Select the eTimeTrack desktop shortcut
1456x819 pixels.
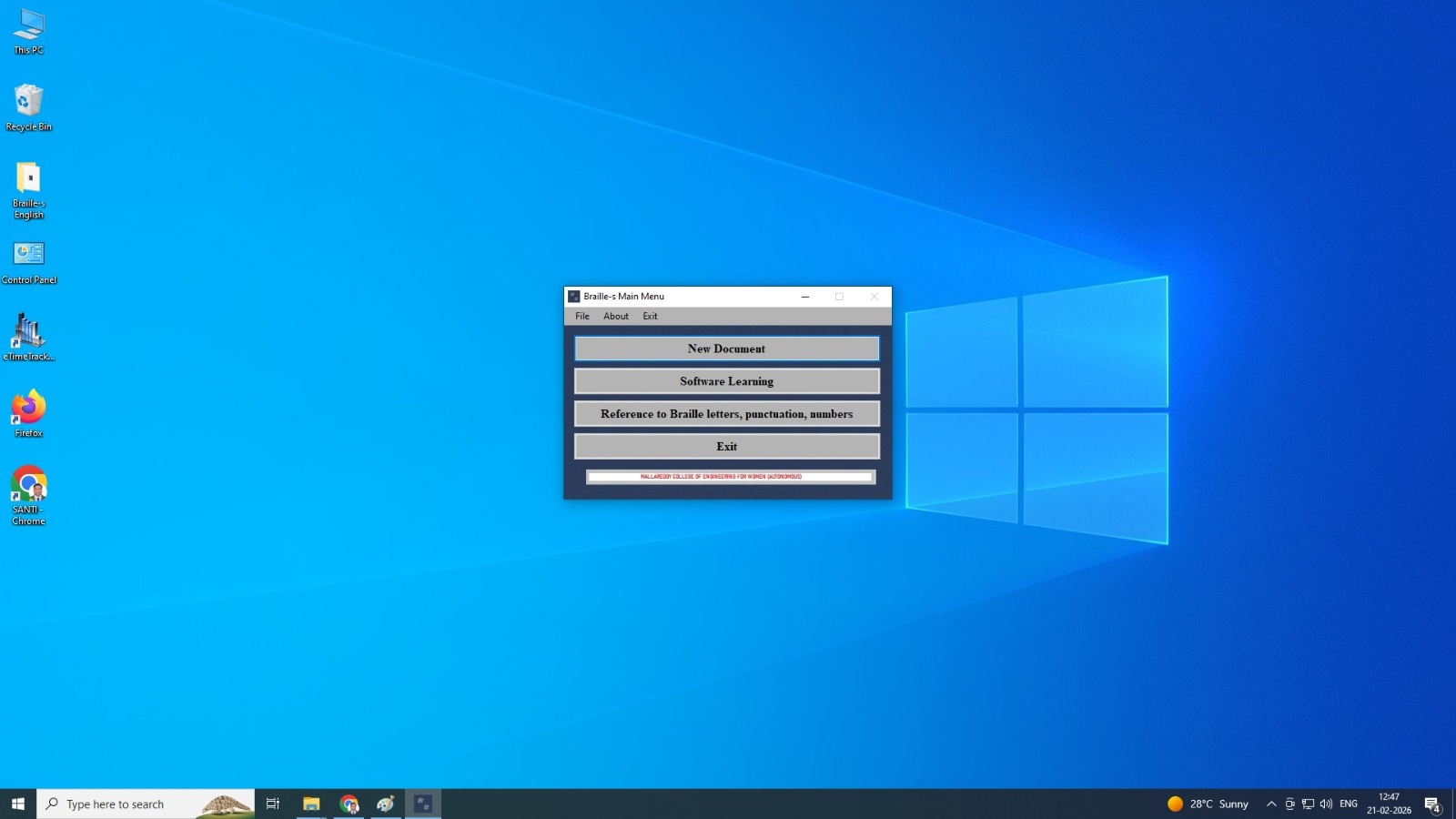tap(28, 337)
